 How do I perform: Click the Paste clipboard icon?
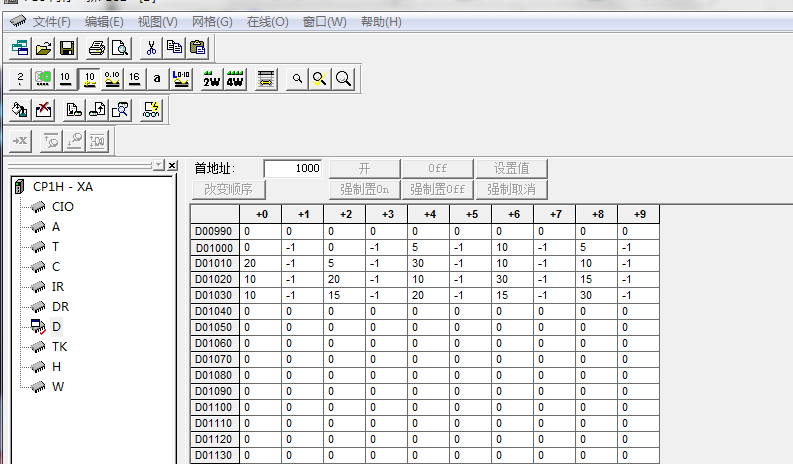point(197,47)
